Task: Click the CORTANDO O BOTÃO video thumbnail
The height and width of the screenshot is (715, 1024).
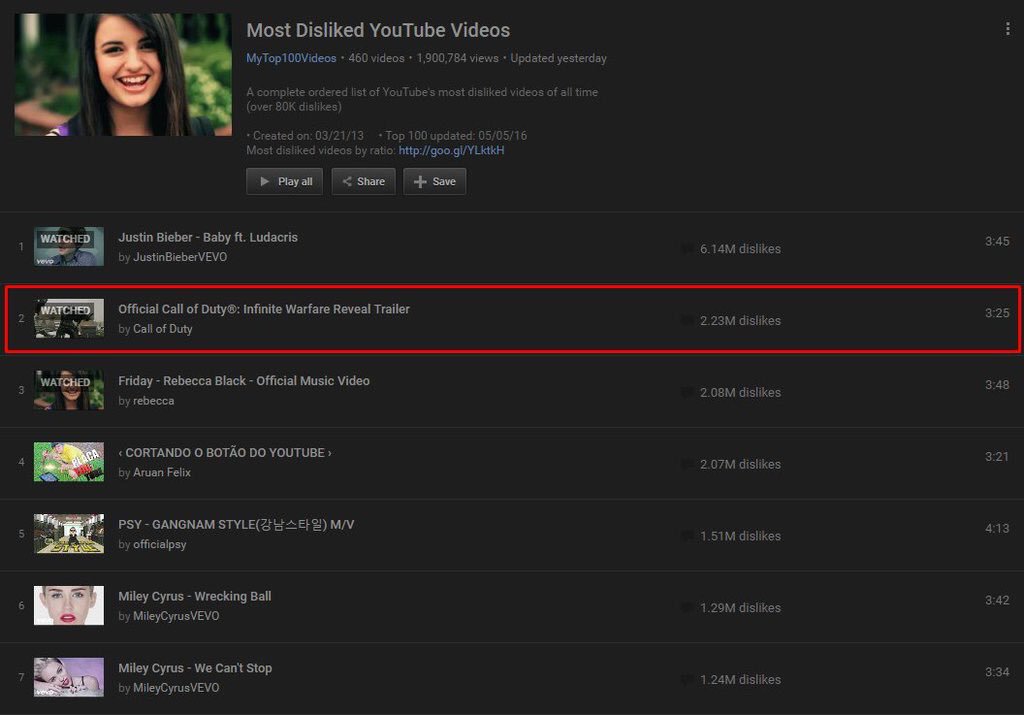Action: tap(69, 462)
